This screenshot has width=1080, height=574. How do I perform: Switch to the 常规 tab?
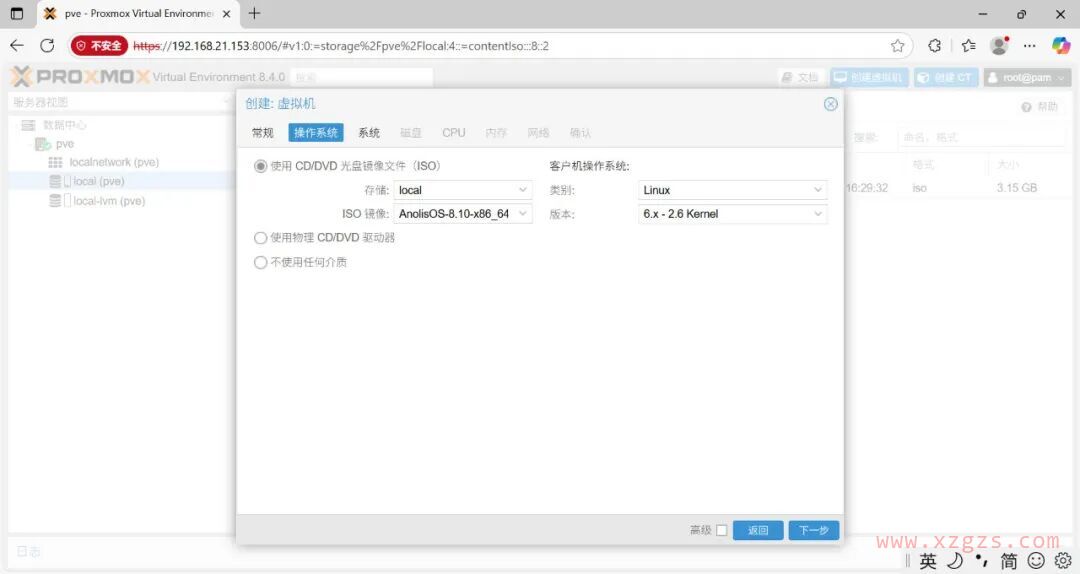(x=262, y=132)
